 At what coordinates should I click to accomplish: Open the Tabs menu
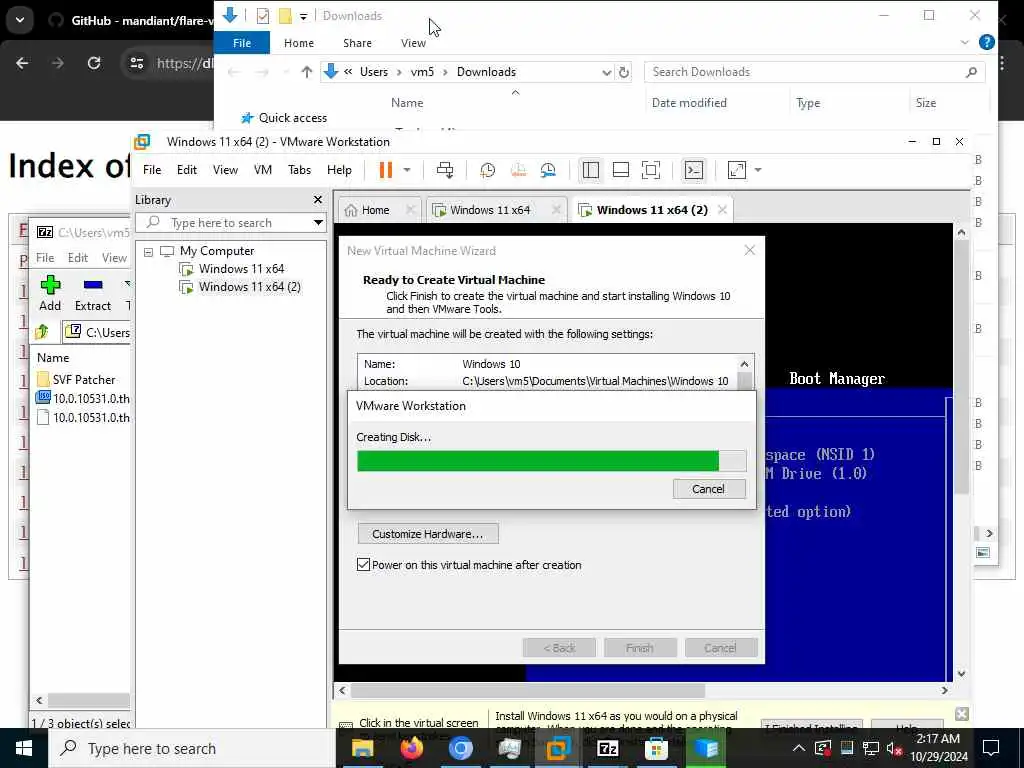299,170
